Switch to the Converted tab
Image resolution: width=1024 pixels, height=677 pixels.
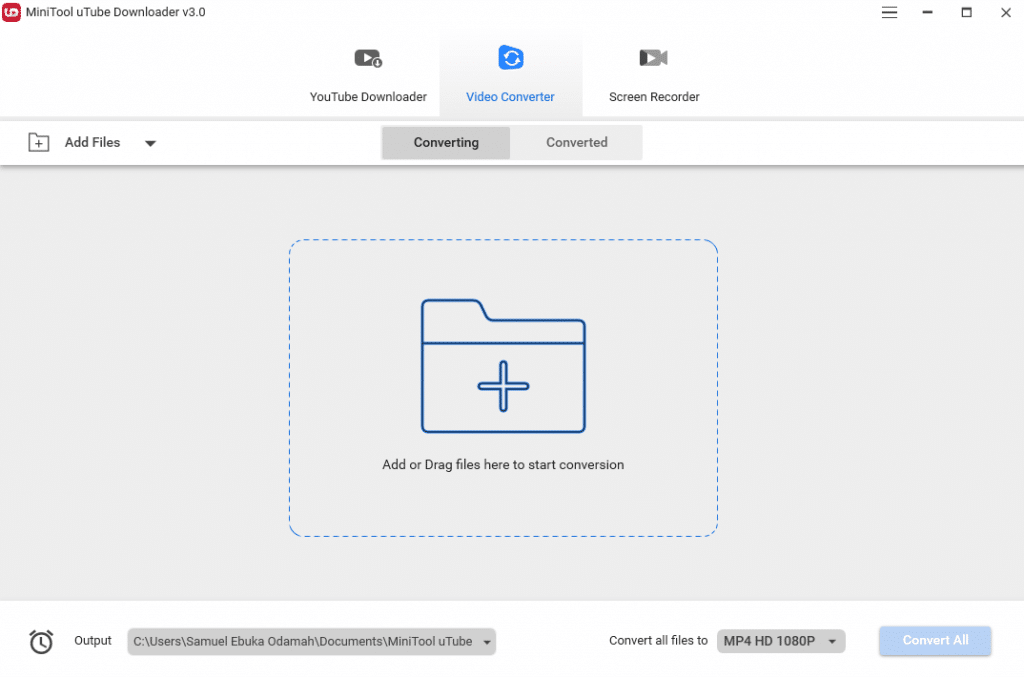pyautogui.click(x=577, y=142)
